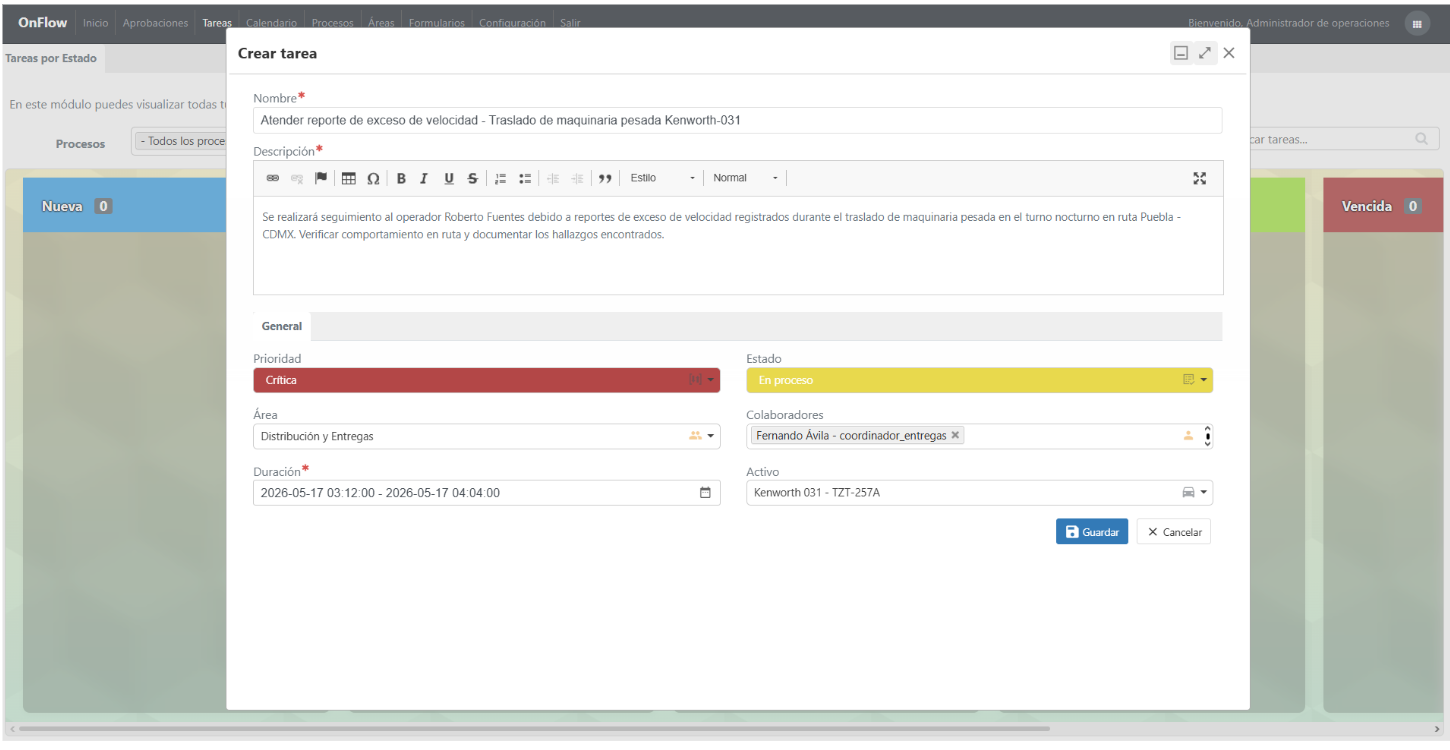This screenshot has height=750, width=1450.
Task: Apply block quote formatting
Action: tap(605, 178)
